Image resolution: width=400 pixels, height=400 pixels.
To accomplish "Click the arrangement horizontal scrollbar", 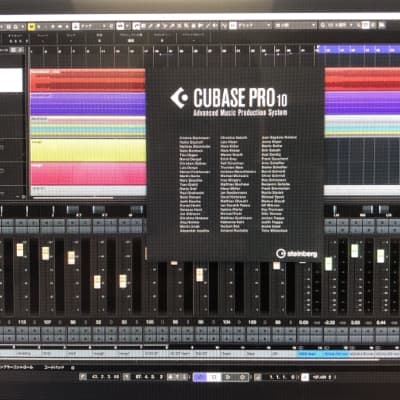I will [73, 198].
